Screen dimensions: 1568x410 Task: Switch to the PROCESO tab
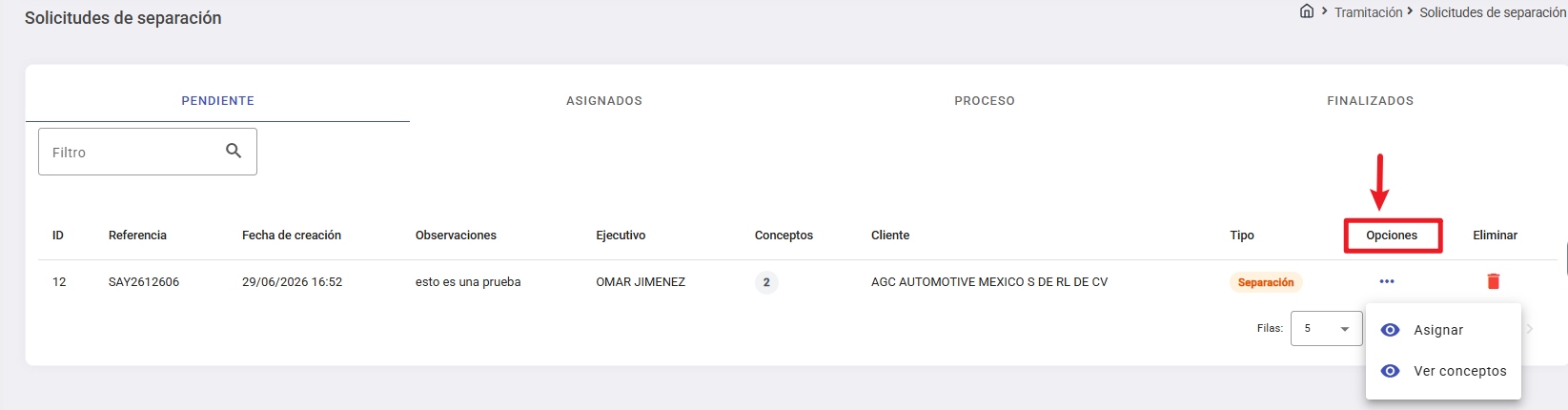pos(985,100)
